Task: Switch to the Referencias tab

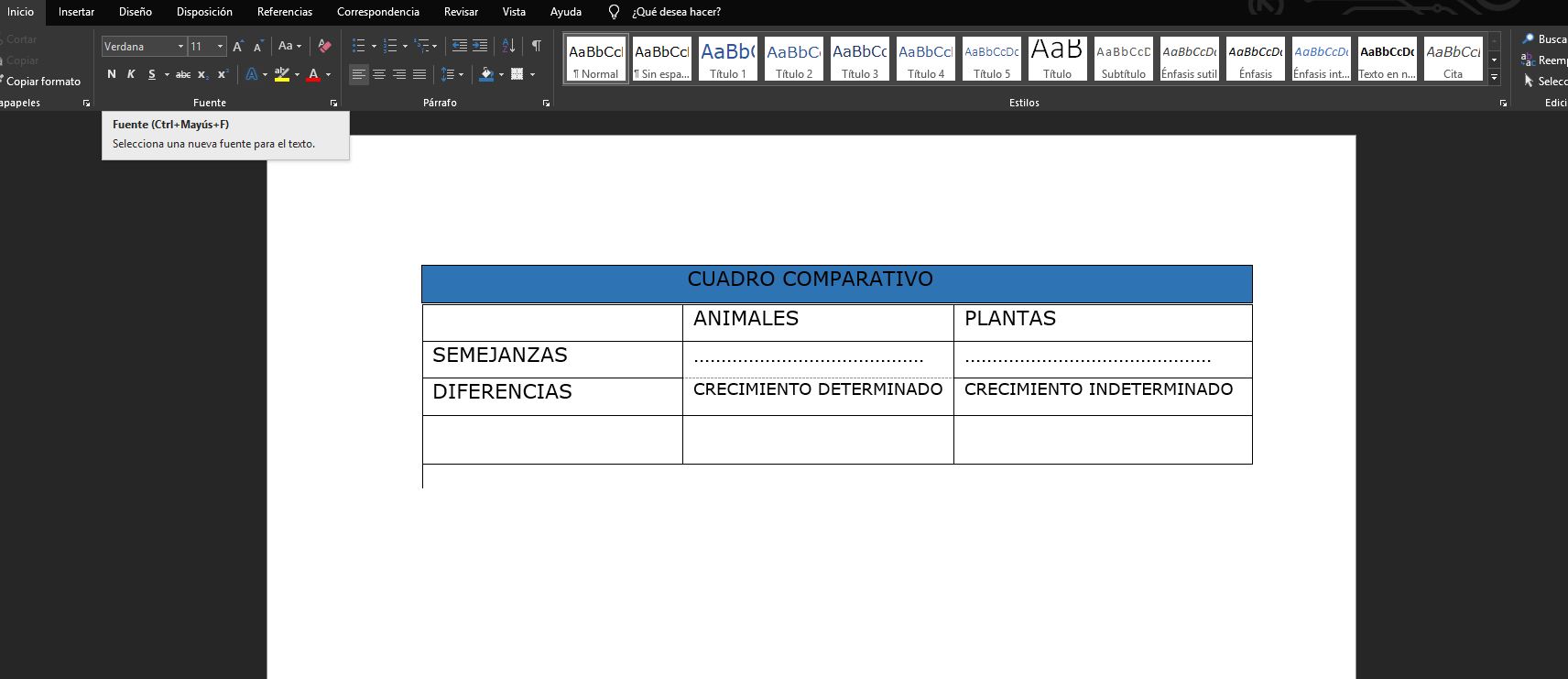Action: pyautogui.click(x=284, y=12)
